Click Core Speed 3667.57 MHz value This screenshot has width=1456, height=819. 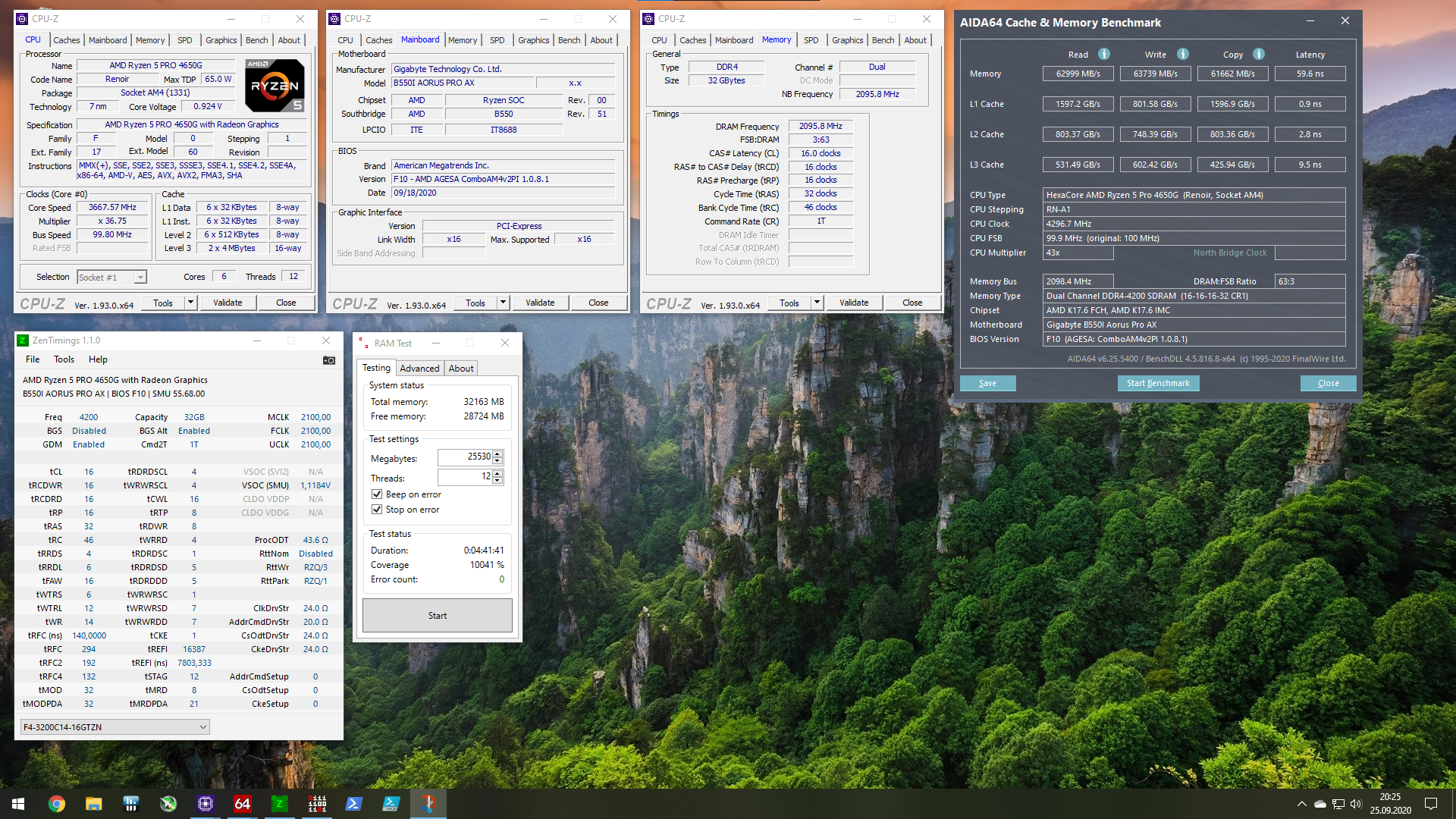click(x=112, y=208)
